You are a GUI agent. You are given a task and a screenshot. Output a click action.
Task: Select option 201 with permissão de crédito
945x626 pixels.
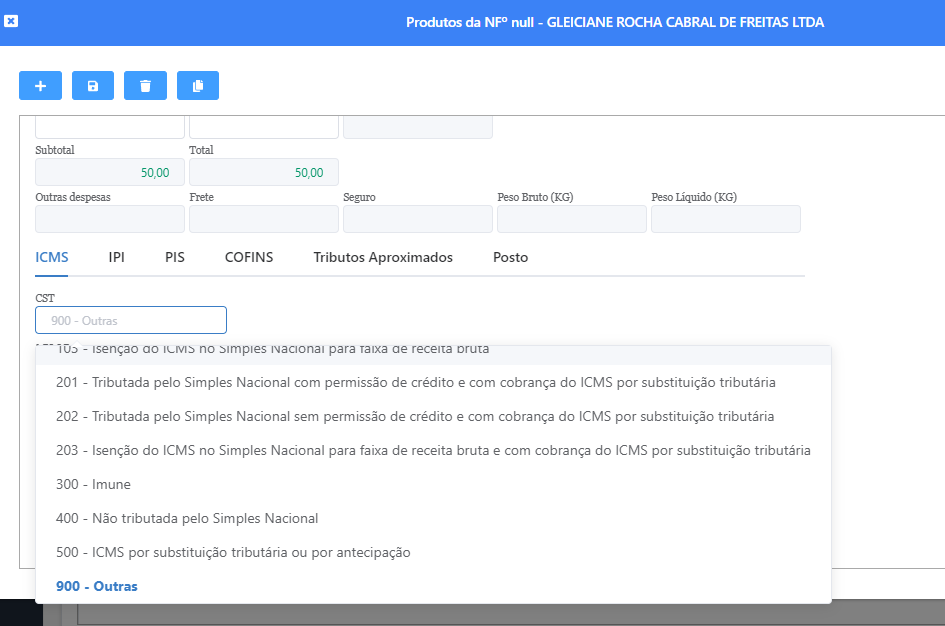tap(415, 382)
